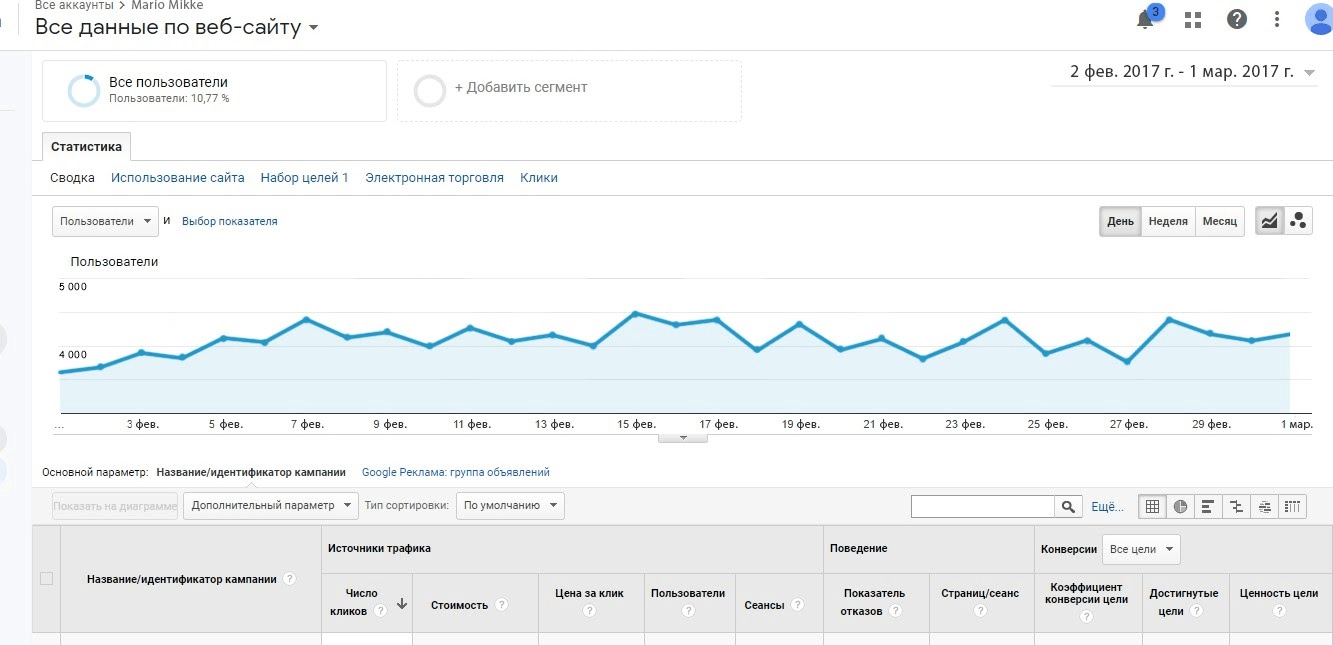The width and height of the screenshot is (1333, 645).
Task: Click the table search input field
Action: pos(983,507)
